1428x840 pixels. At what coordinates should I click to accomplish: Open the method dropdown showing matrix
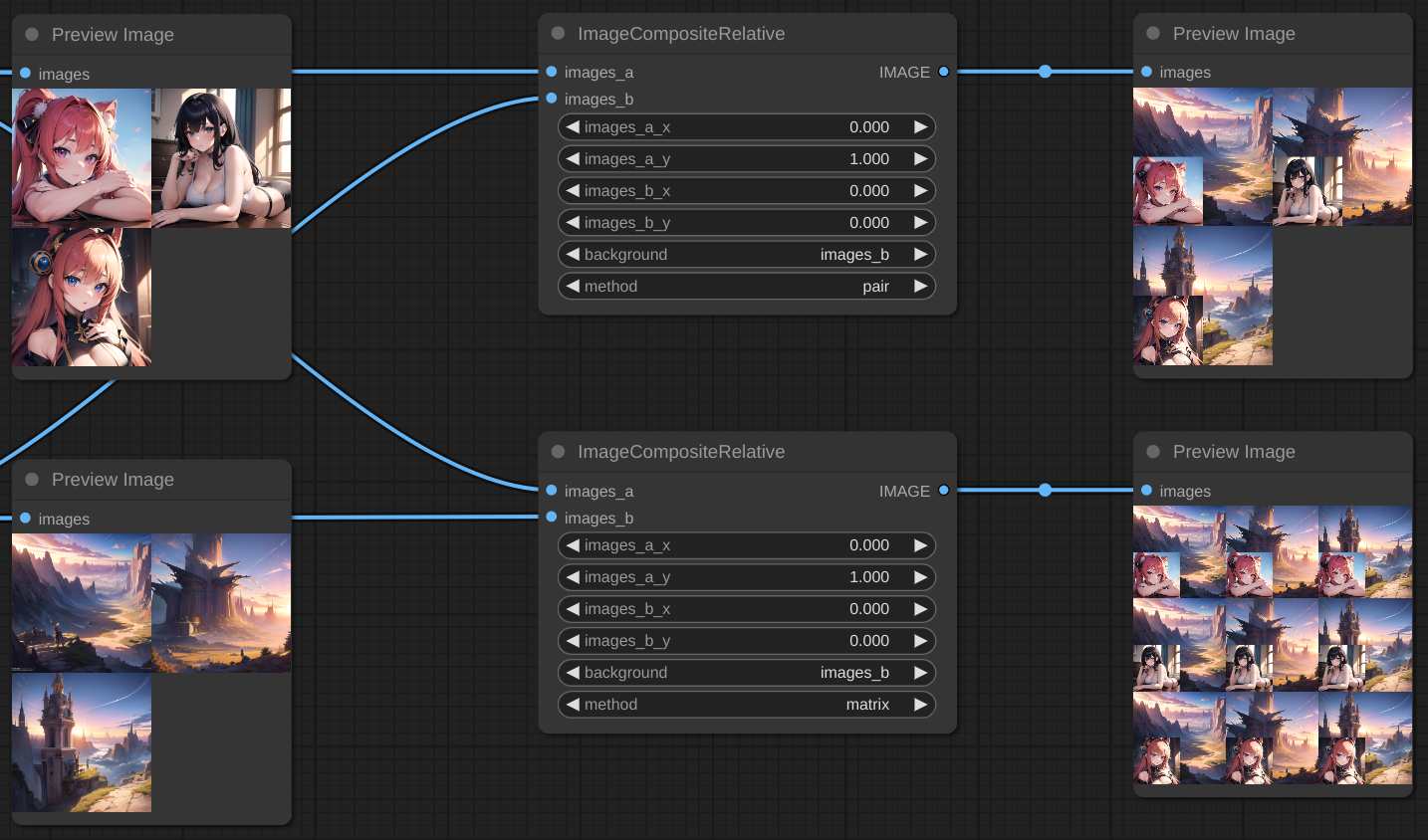click(746, 705)
